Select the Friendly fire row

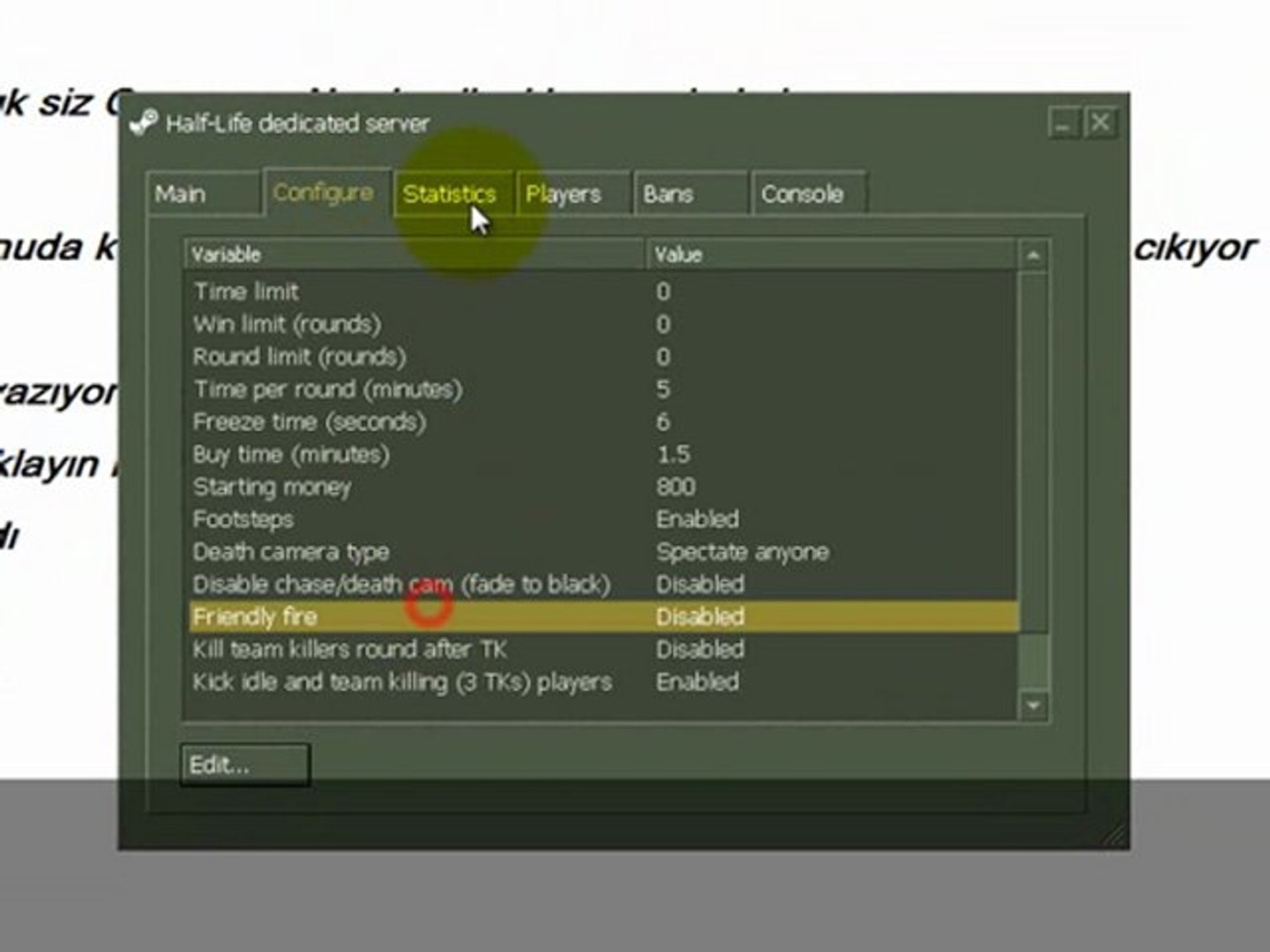coord(603,617)
